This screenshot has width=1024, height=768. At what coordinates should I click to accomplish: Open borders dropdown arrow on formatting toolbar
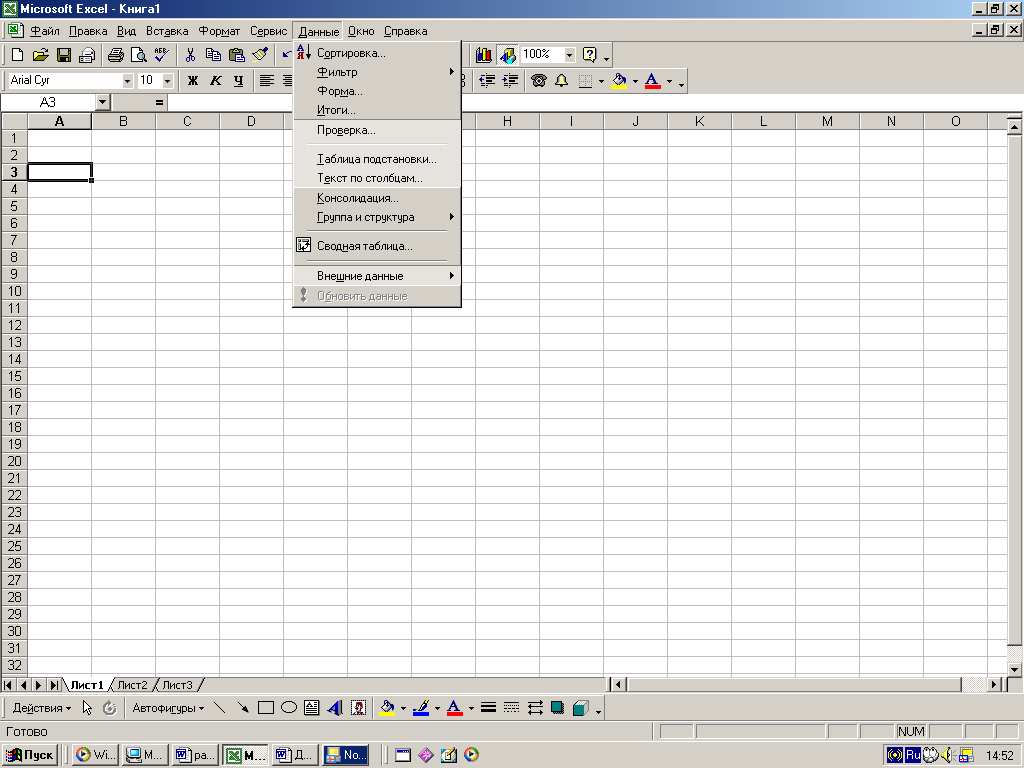pyautogui.click(x=601, y=81)
